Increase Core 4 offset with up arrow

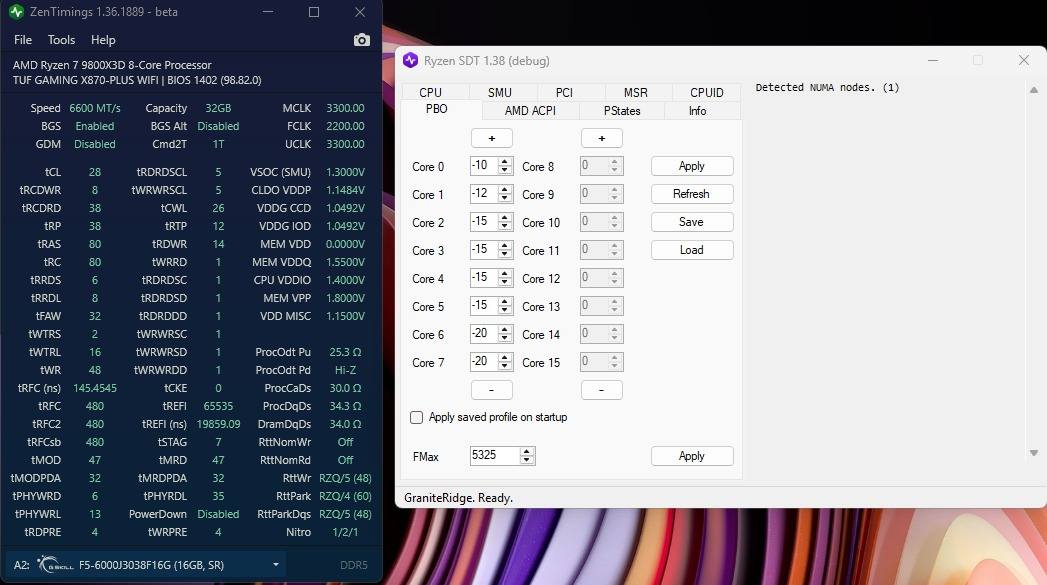(x=505, y=274)
